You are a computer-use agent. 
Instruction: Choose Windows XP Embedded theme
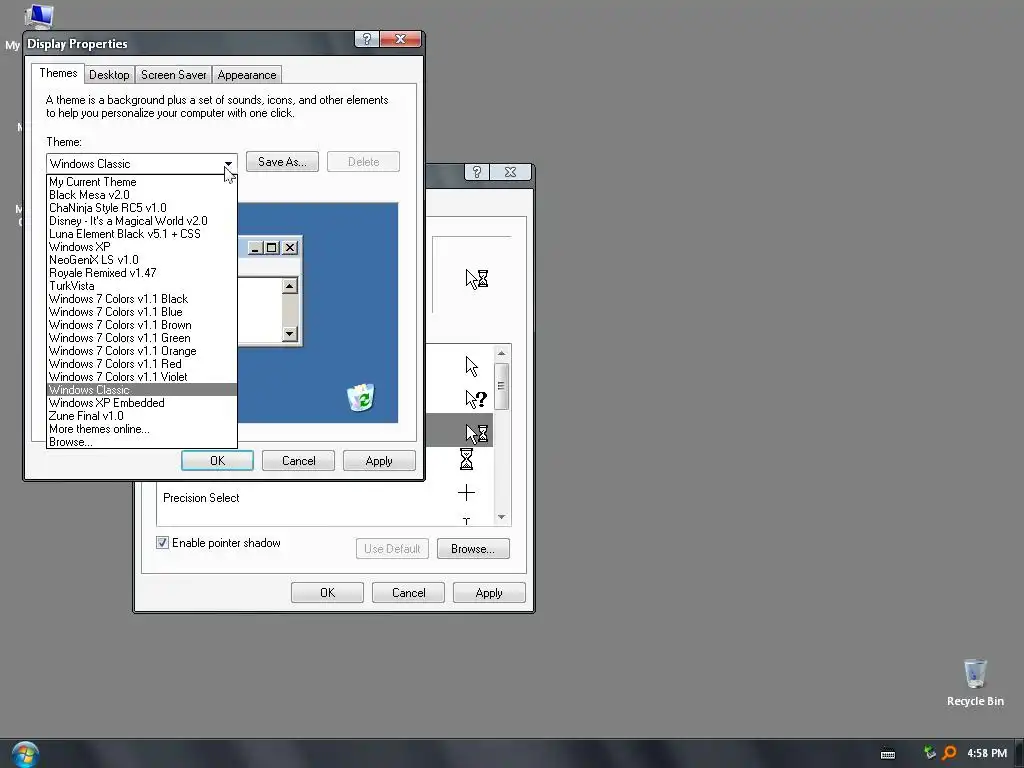tap(142, 403)
